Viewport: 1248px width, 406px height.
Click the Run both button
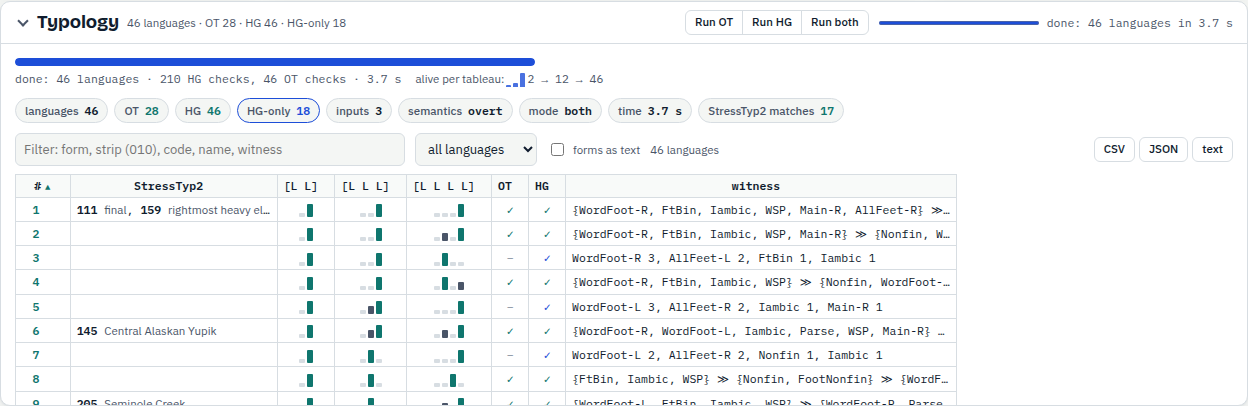(x=835, y=22)
